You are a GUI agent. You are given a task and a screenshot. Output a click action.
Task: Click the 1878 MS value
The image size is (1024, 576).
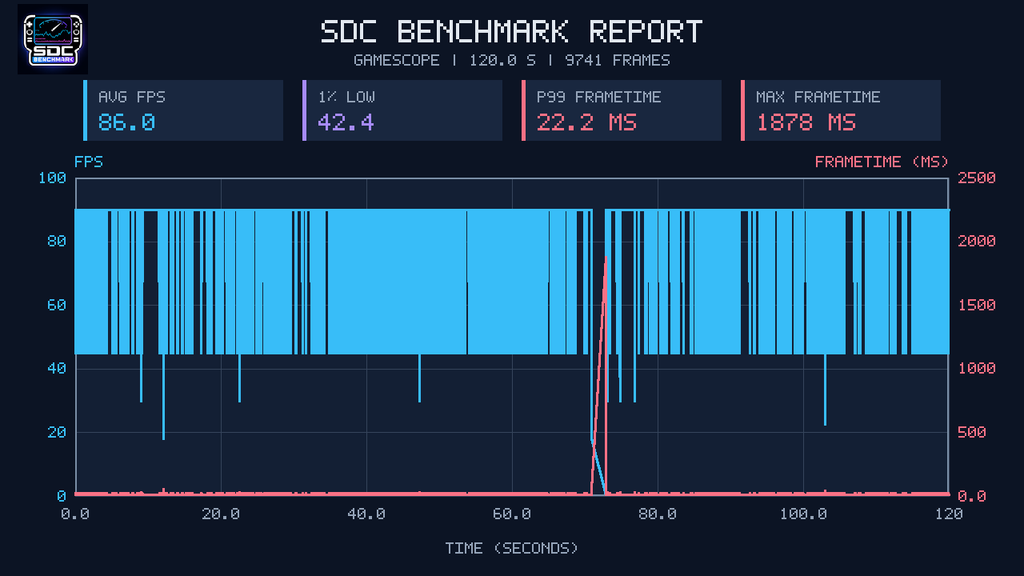coord(806,122)
